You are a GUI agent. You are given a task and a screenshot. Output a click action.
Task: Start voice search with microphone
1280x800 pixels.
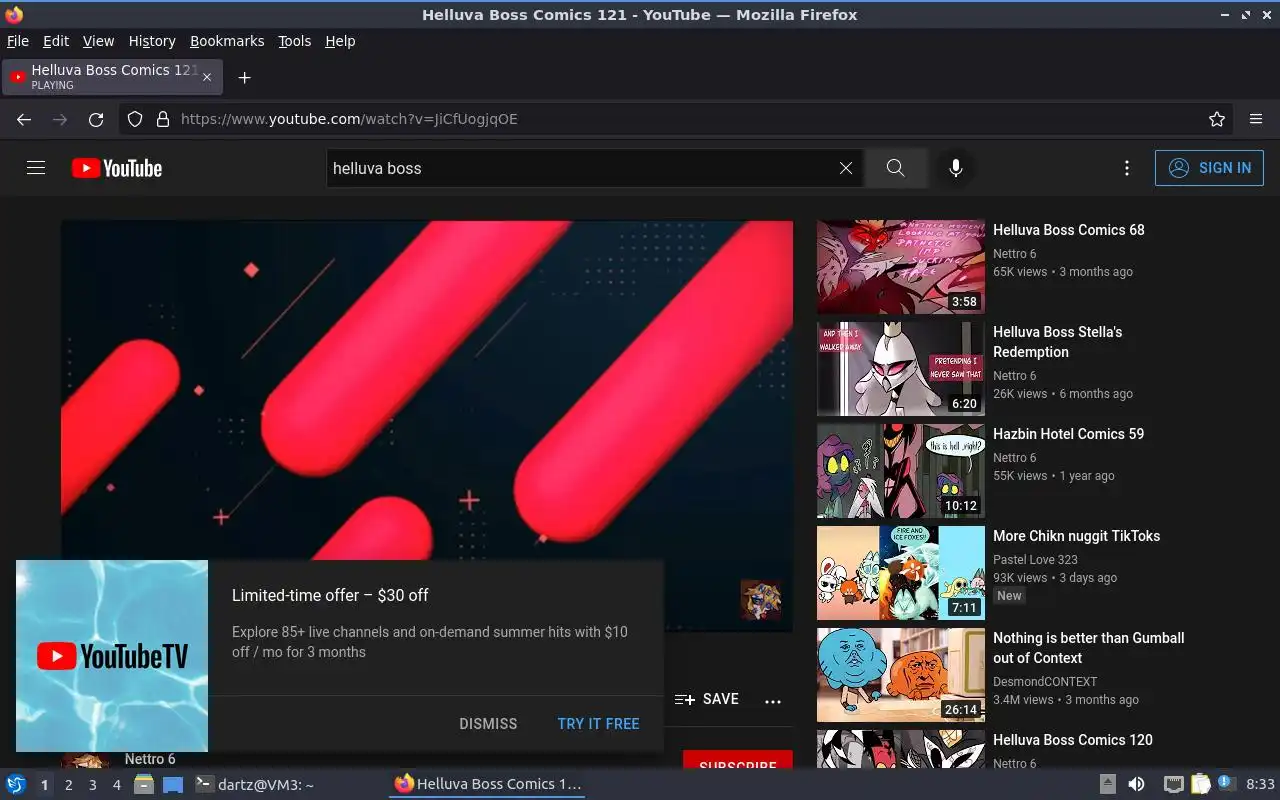(956, 168)
